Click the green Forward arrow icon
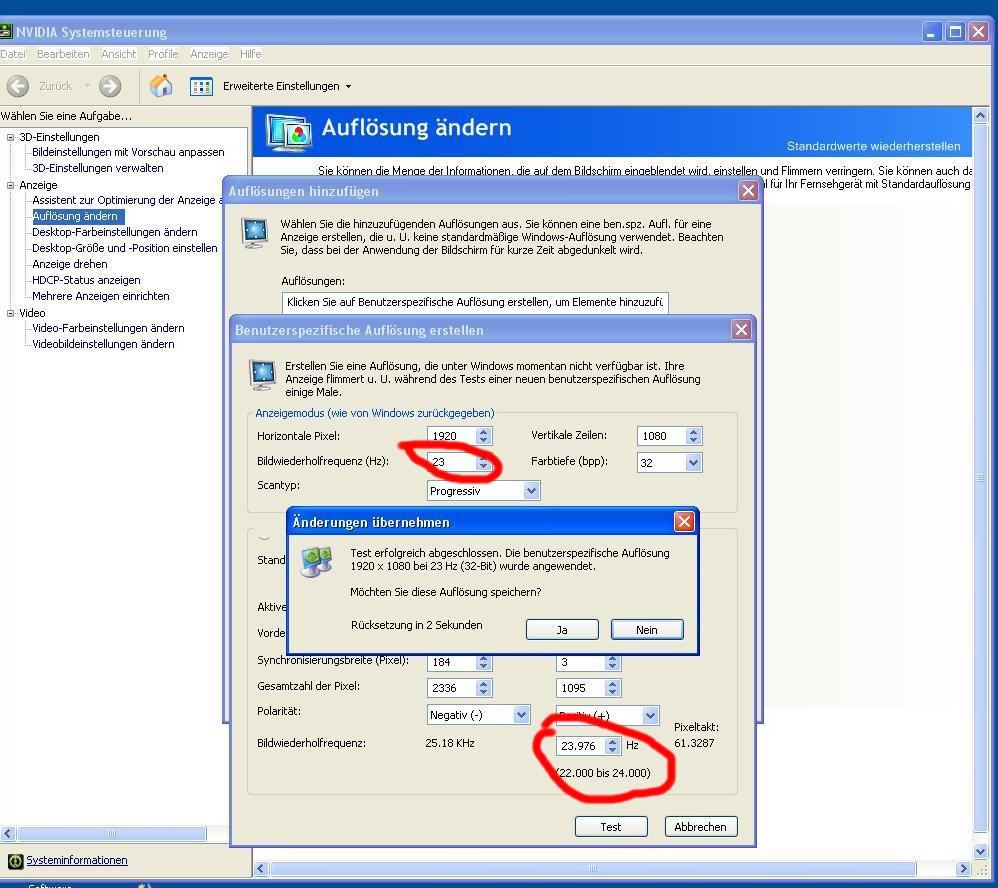The image size is (998, 888). 110,86
